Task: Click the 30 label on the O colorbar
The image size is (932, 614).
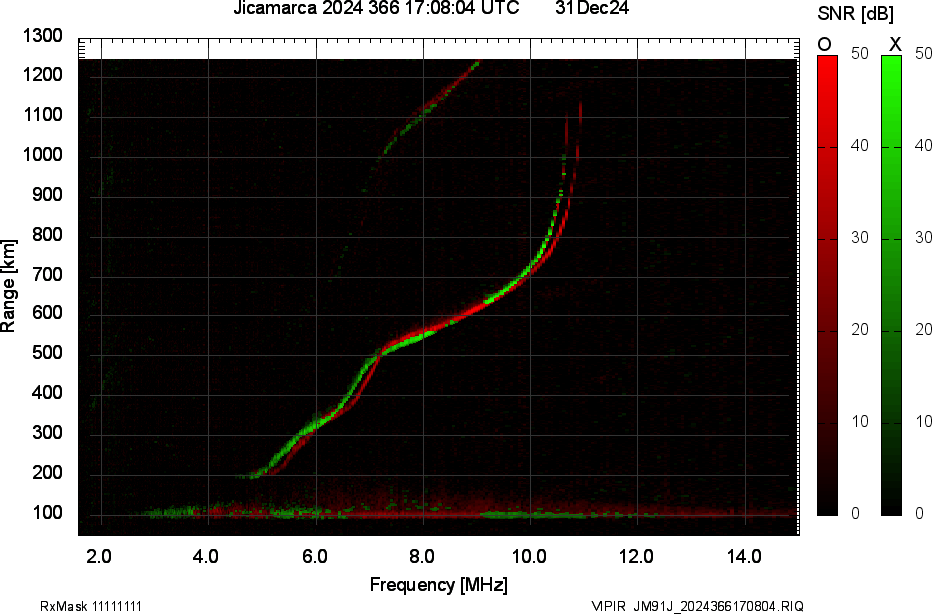Action: click(x=859, y=238)
